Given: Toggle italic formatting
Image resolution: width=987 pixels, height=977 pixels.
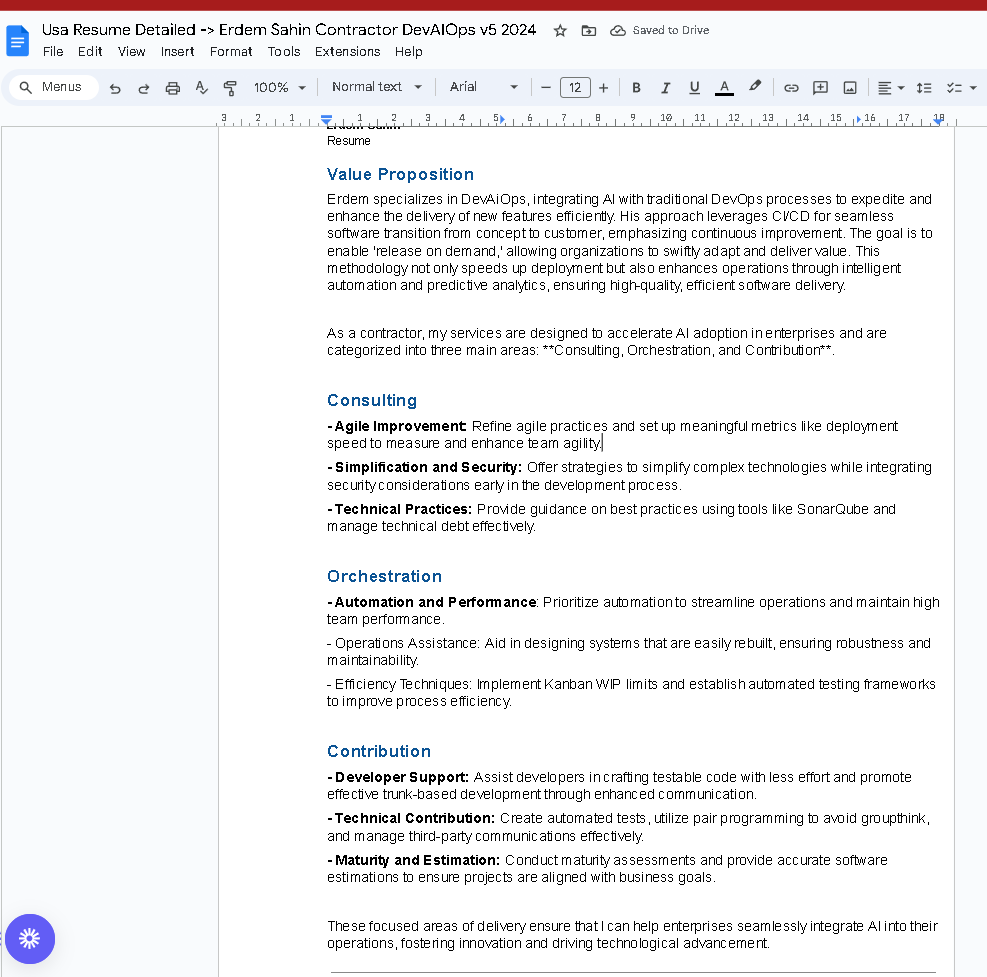Looking at the screenshot, I should click(x=665, y=88).
